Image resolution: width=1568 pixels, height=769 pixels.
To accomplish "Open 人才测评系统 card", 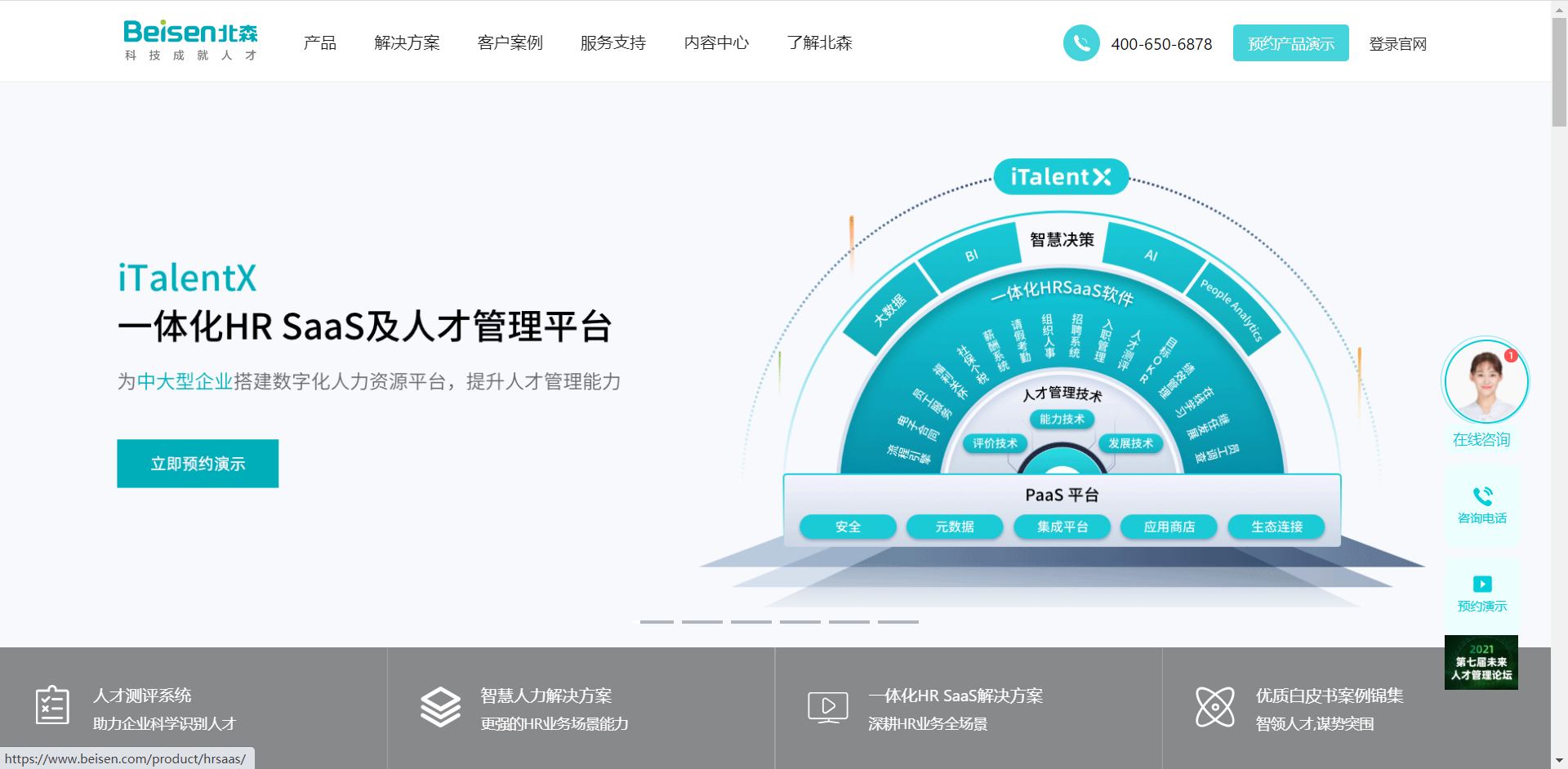I will pos(194,709).
